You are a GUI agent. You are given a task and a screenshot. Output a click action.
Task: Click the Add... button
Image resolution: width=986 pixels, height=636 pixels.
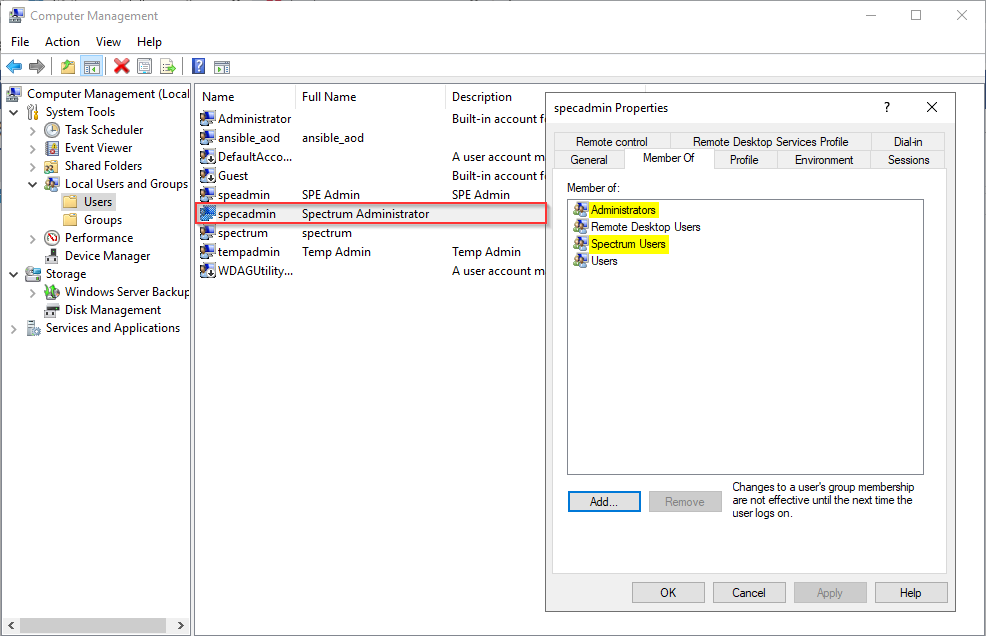pos(604,502)
